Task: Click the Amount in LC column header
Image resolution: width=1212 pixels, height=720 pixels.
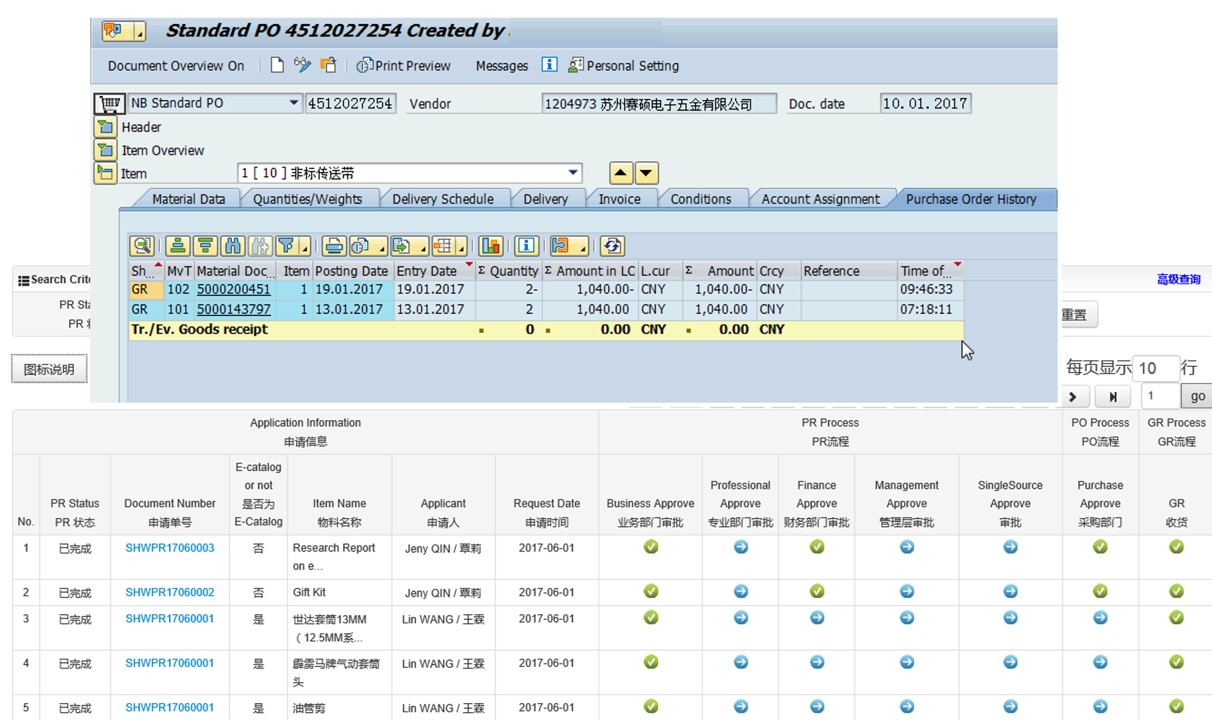Action: (590, 271)
